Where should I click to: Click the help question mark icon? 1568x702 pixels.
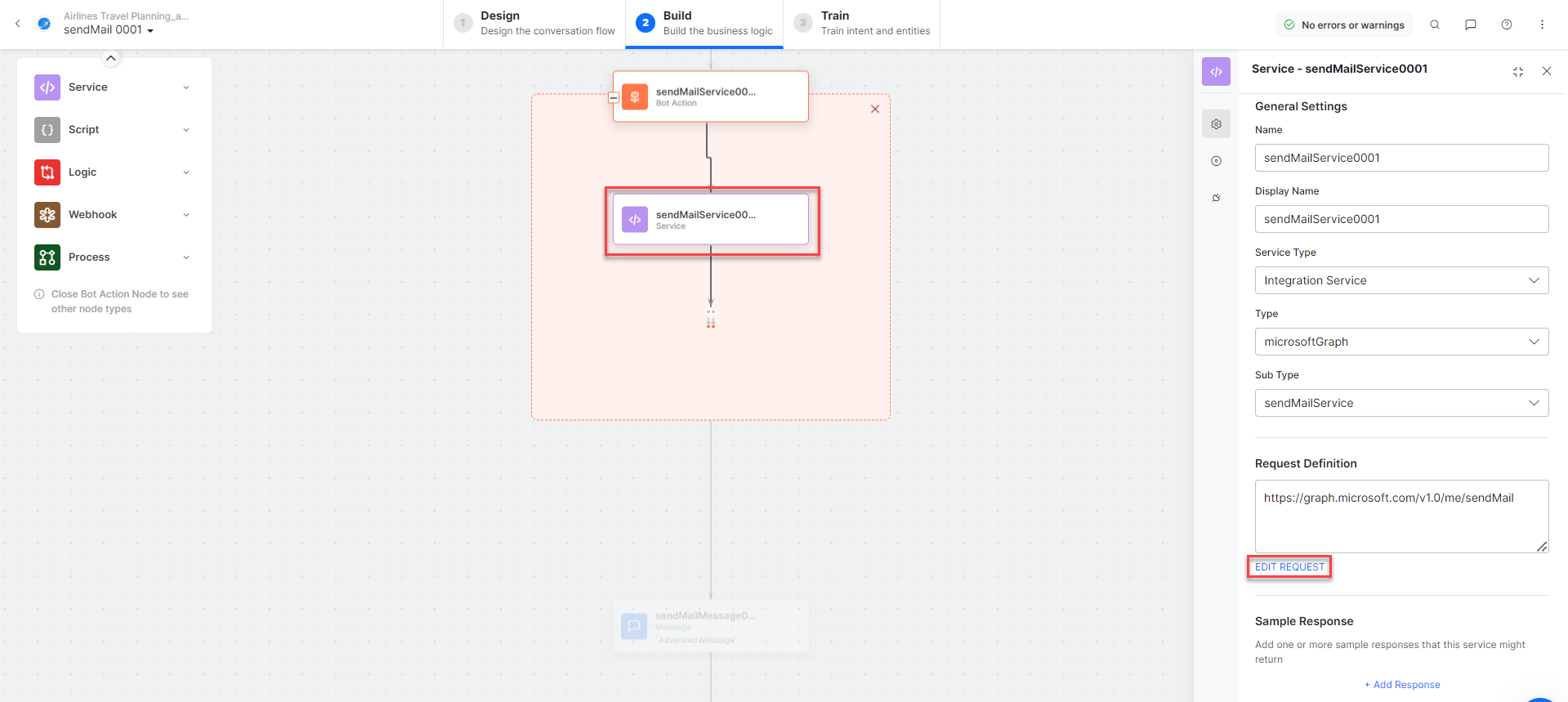pyautogui.click(x=1507, y=25)
